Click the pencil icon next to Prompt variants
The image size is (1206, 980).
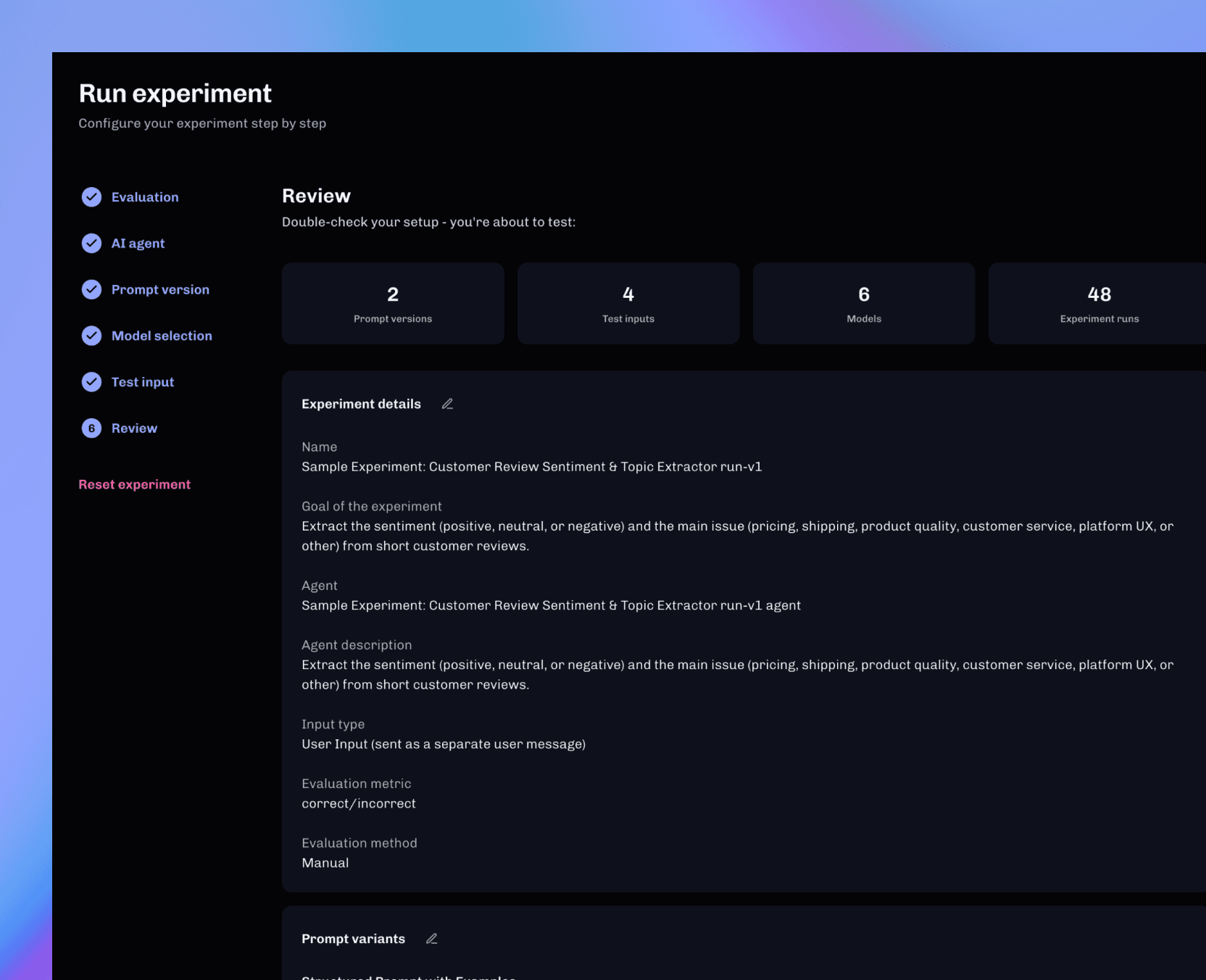click(x=431, y=938)
